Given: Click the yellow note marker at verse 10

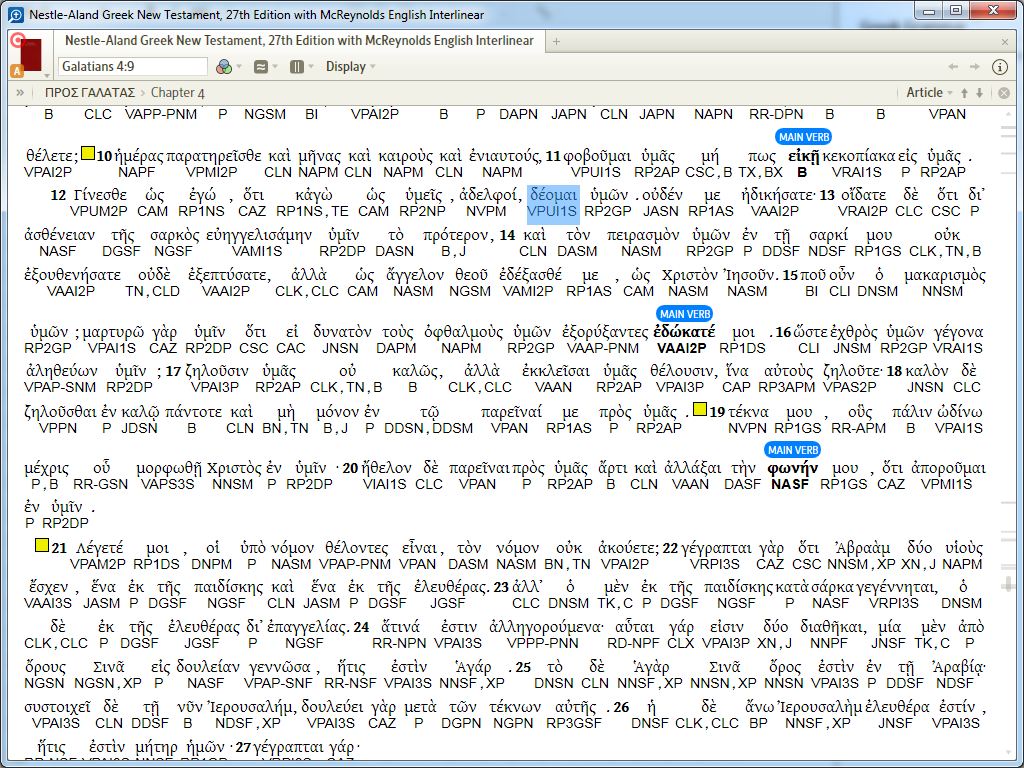Looking at the screenshot, I should click(88, 154).
